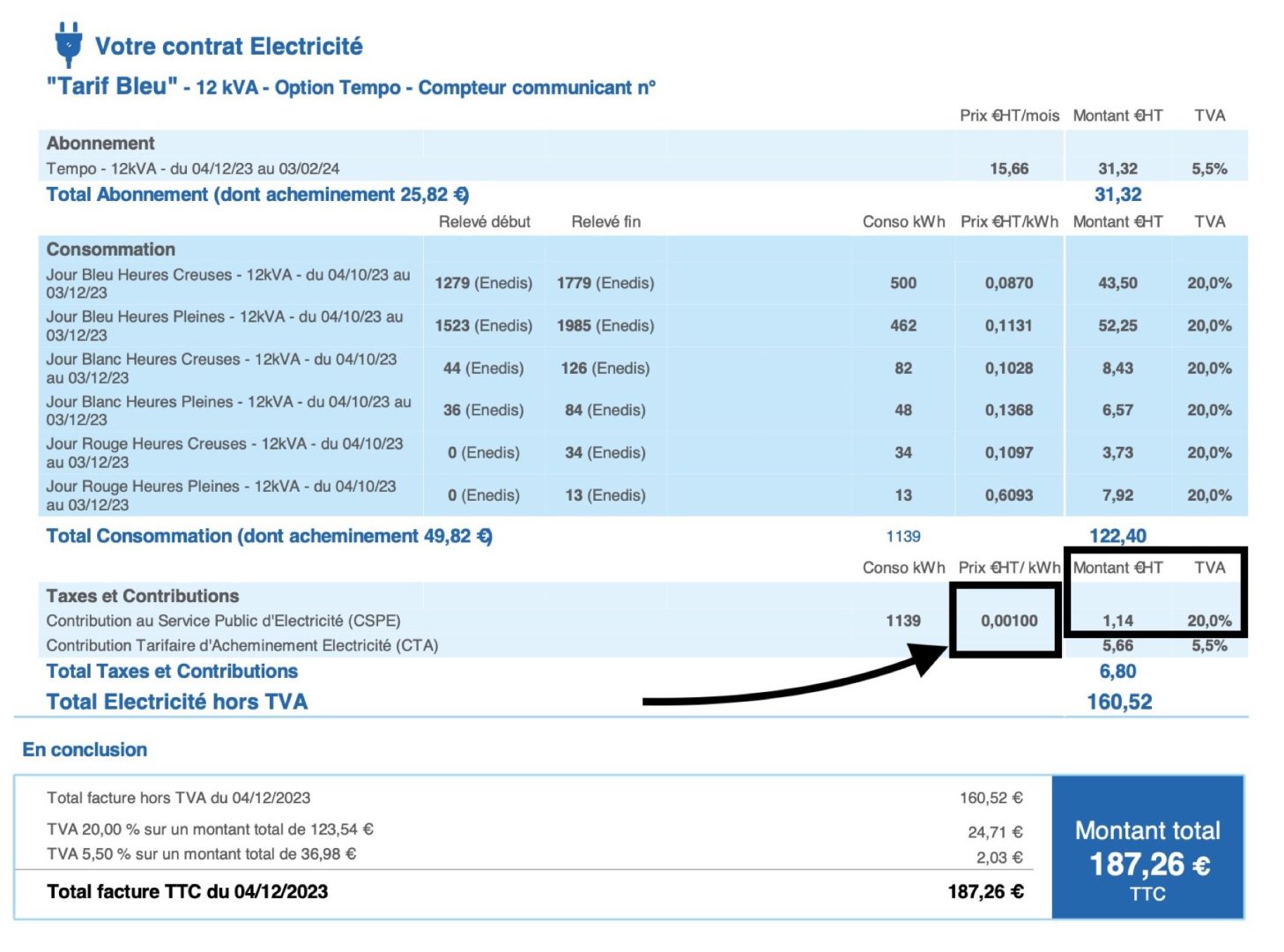Click the bold blue Total Abonnement value 31,32
The height and width of the screenshot is (952, 1284).
[1117, 195]
